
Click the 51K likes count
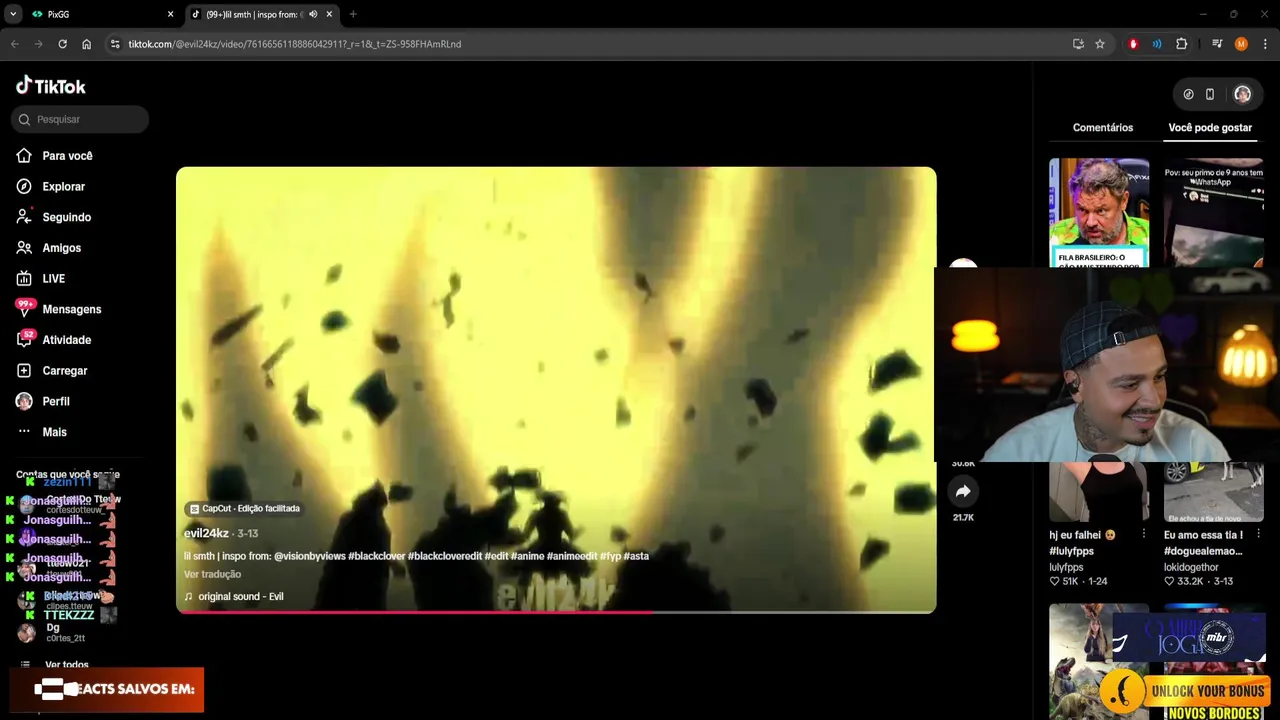[1063, 581]
